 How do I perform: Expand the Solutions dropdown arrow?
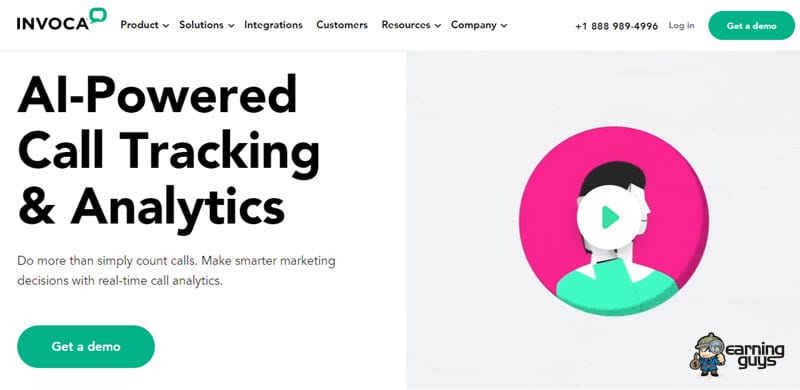[x=231, y=26]
